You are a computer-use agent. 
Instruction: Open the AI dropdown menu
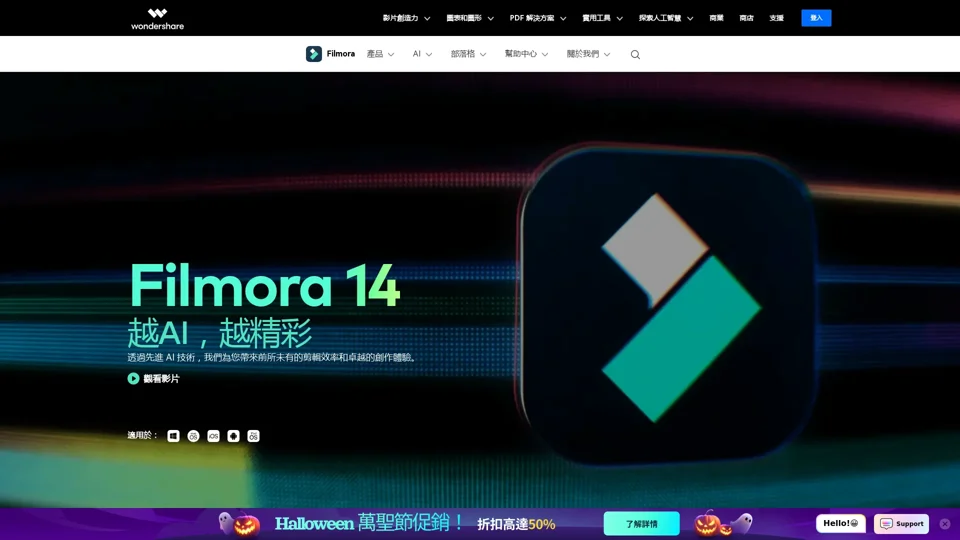tap(422, 54)
